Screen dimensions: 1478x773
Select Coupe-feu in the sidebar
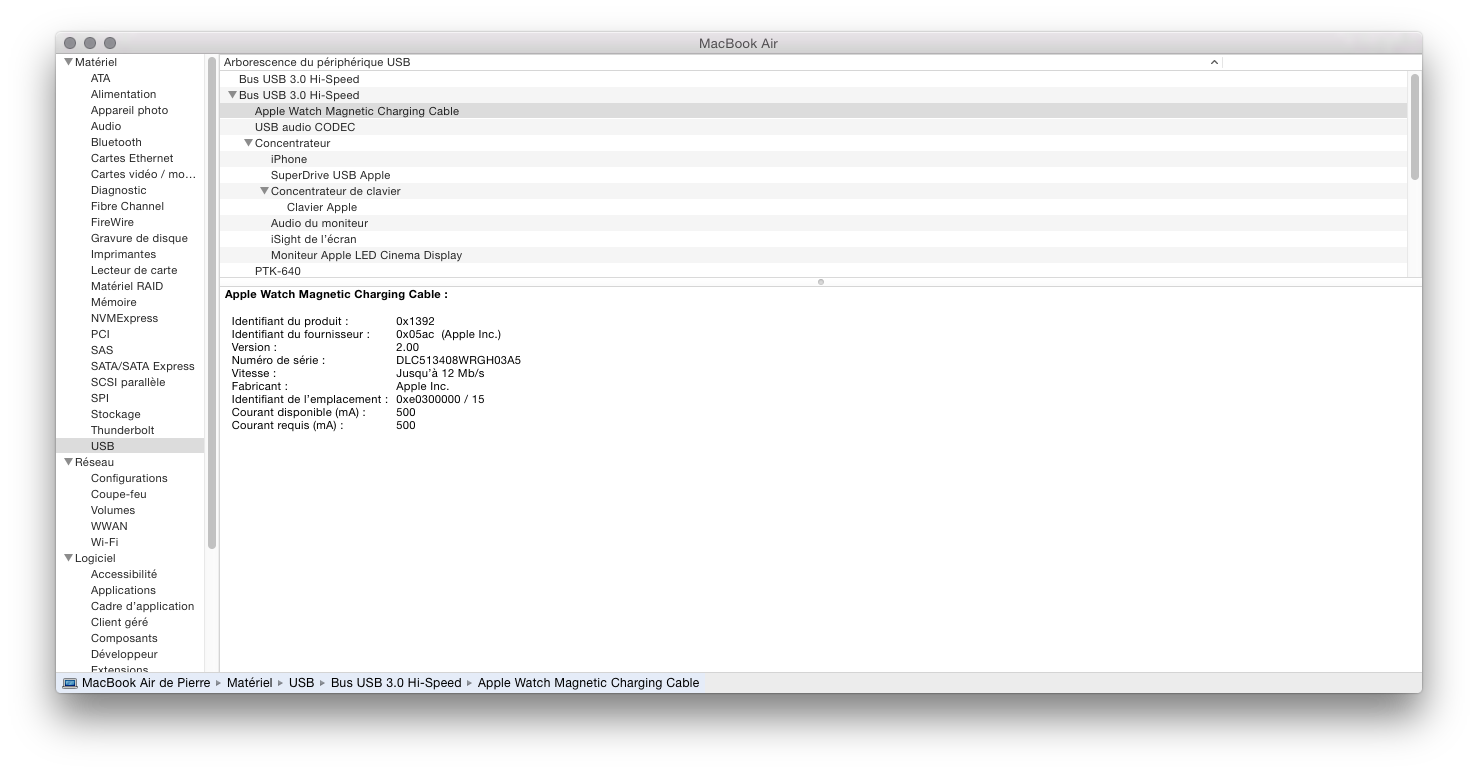(119, 494)
